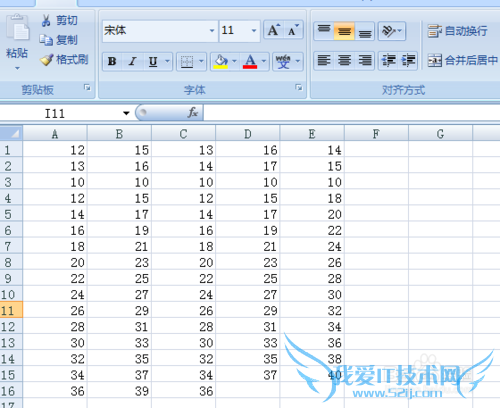Open the text orientation button
The image size is (500, 408).
[391, 31]
